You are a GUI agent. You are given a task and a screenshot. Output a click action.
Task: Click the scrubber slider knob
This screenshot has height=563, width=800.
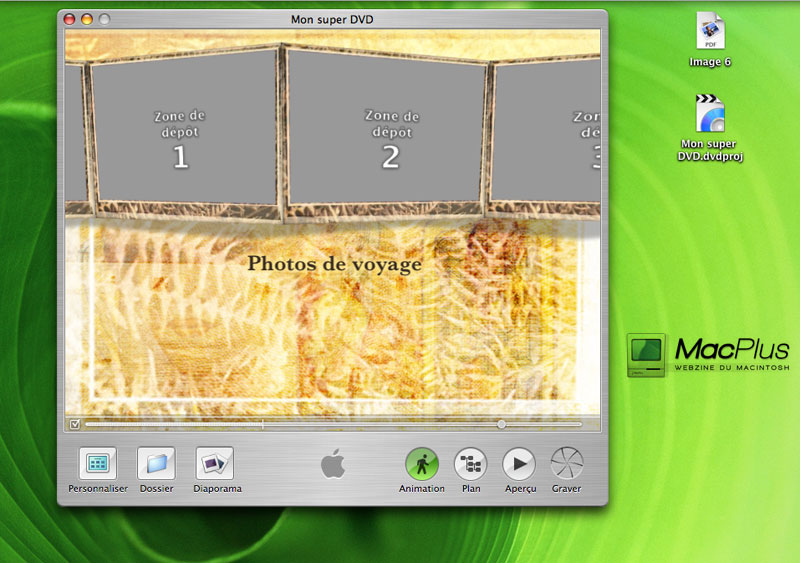(x=502, y=424)
